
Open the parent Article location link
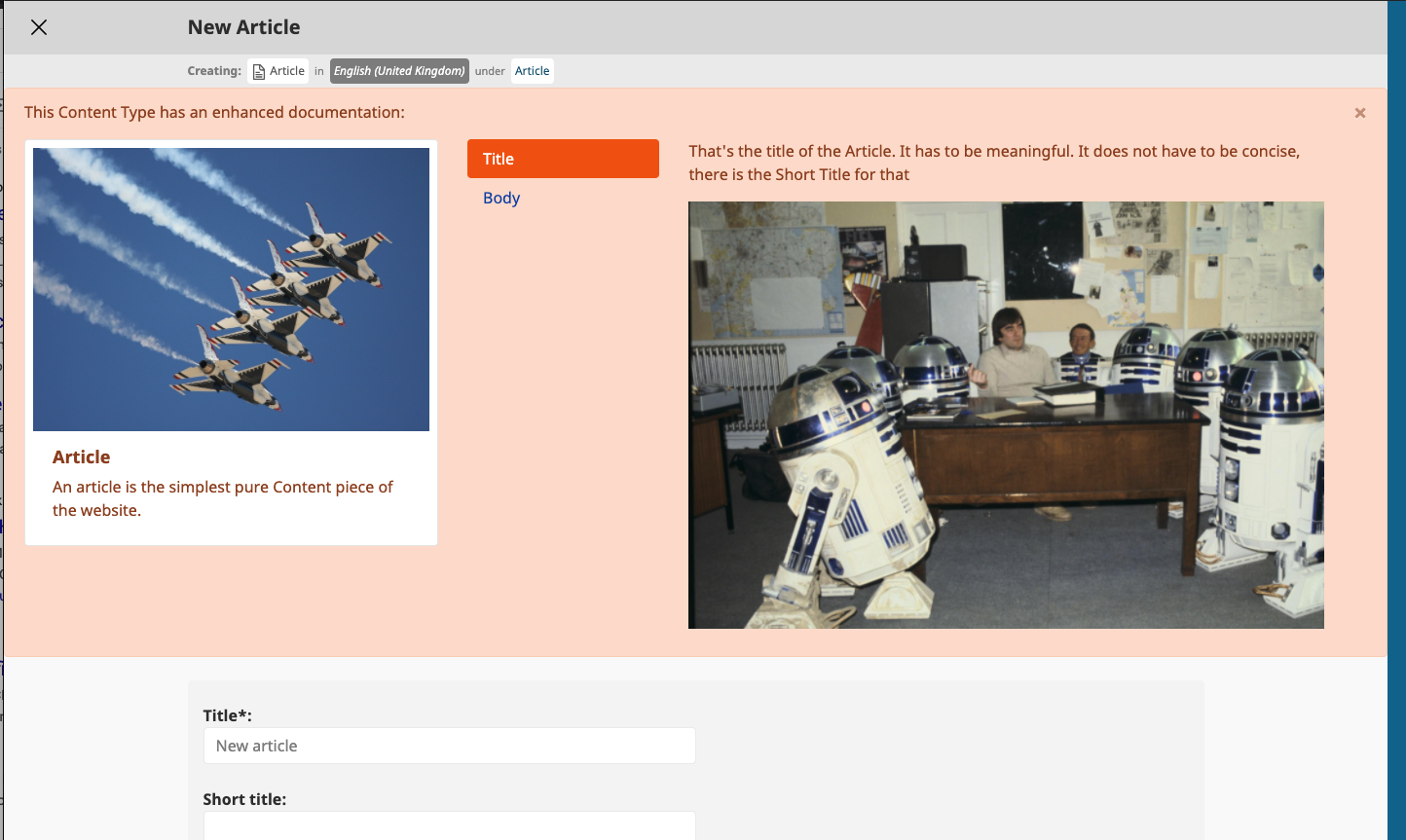(533, 71)
